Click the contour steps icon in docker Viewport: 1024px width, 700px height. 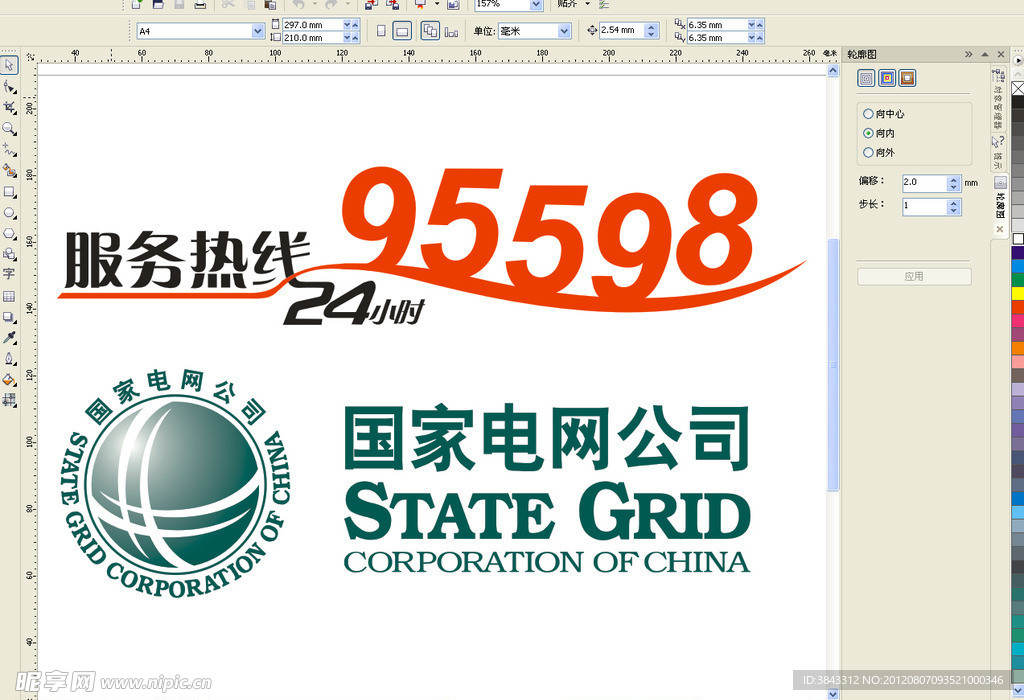coord(866,78)
